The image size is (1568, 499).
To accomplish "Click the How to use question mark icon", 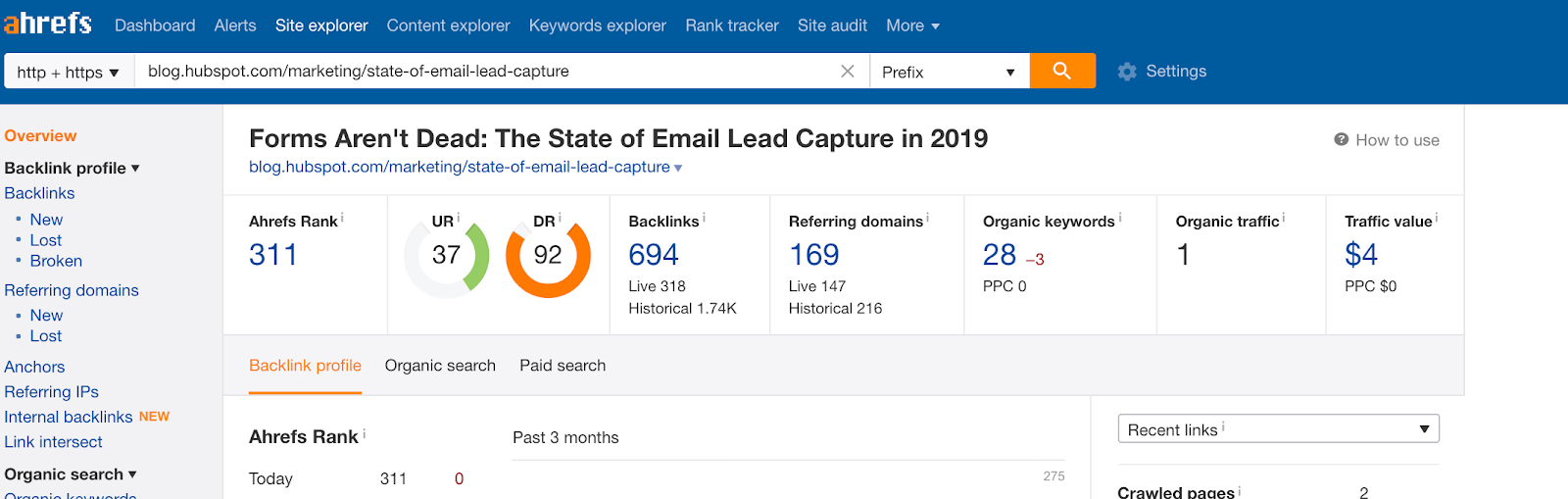I will coord(1342,139).
